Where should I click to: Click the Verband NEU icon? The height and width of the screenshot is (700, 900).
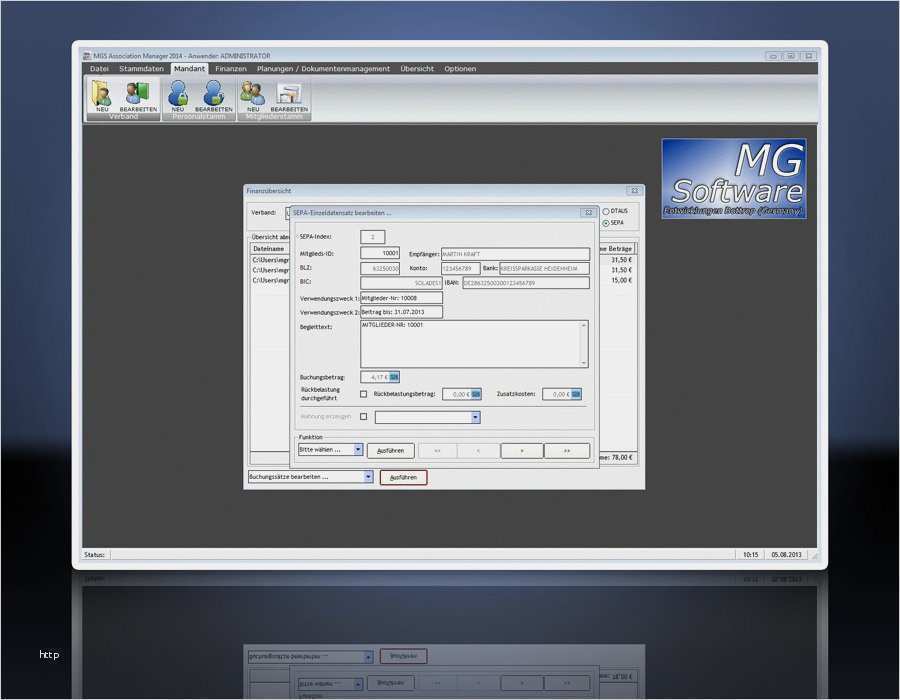pos(102,94)
